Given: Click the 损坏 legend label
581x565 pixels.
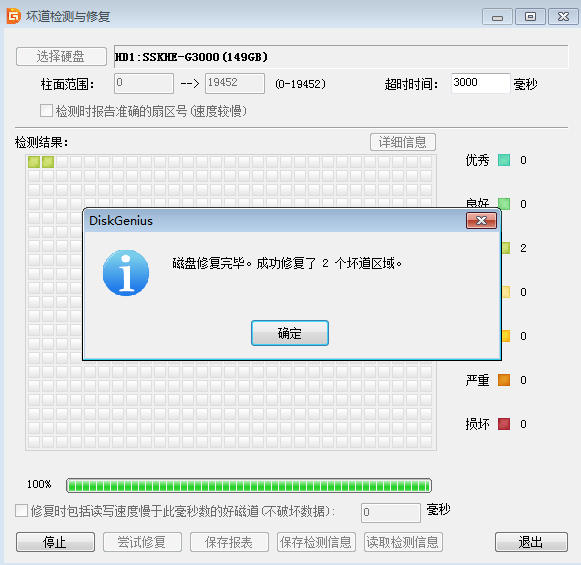Looking at the screenshot, I should (x=477, y=424).
